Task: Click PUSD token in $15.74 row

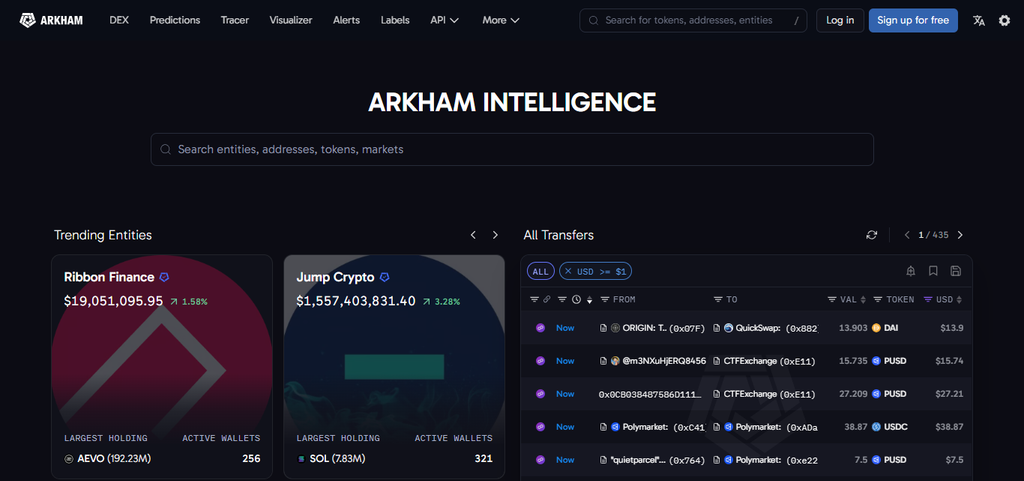Action: click(889, 361)
